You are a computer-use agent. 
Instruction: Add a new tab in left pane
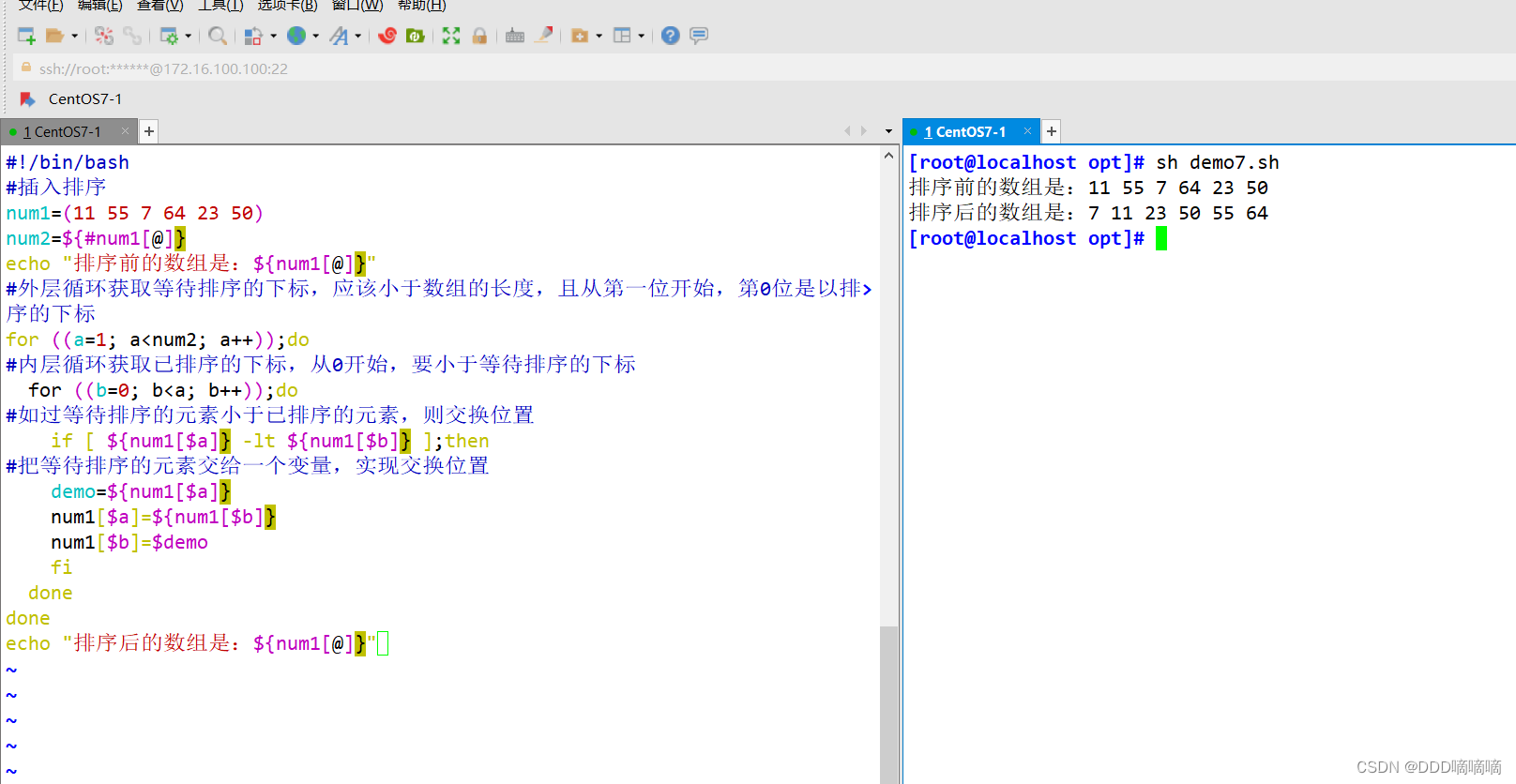coord(149,131)
